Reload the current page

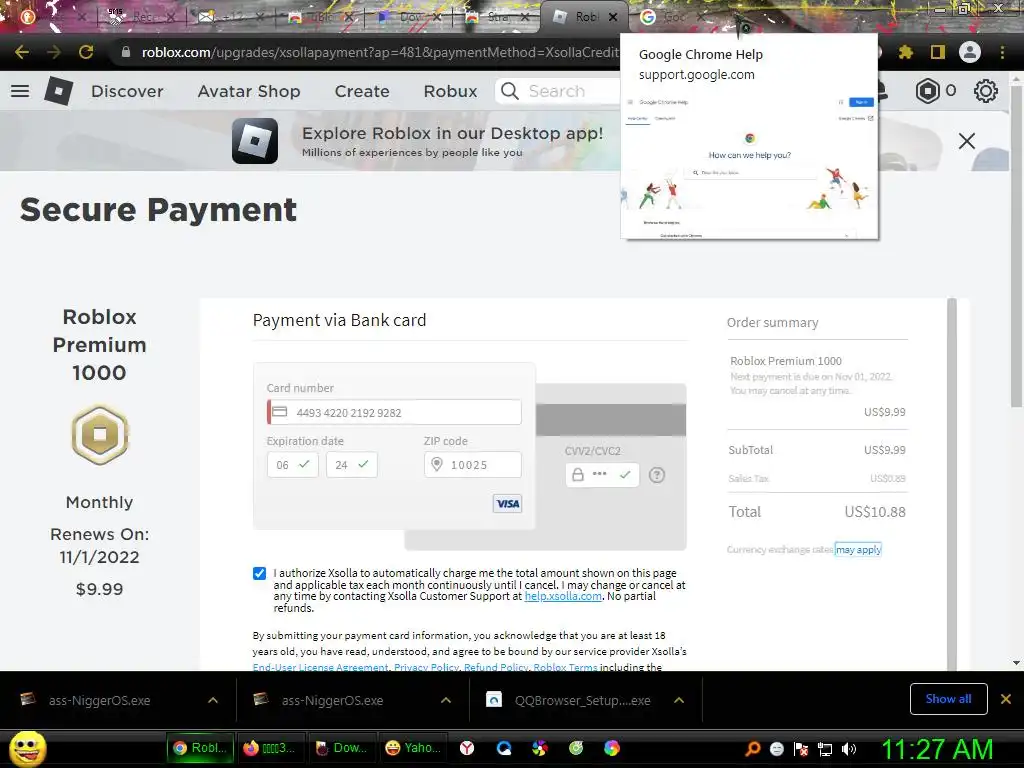[86, 52]
